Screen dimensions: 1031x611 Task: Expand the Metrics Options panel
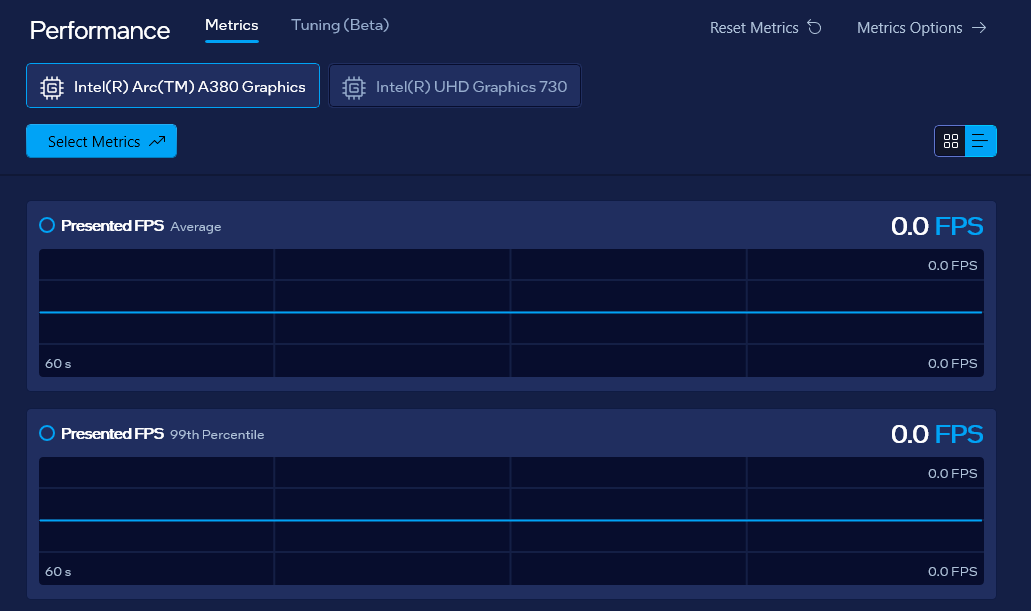coord(910,28)
